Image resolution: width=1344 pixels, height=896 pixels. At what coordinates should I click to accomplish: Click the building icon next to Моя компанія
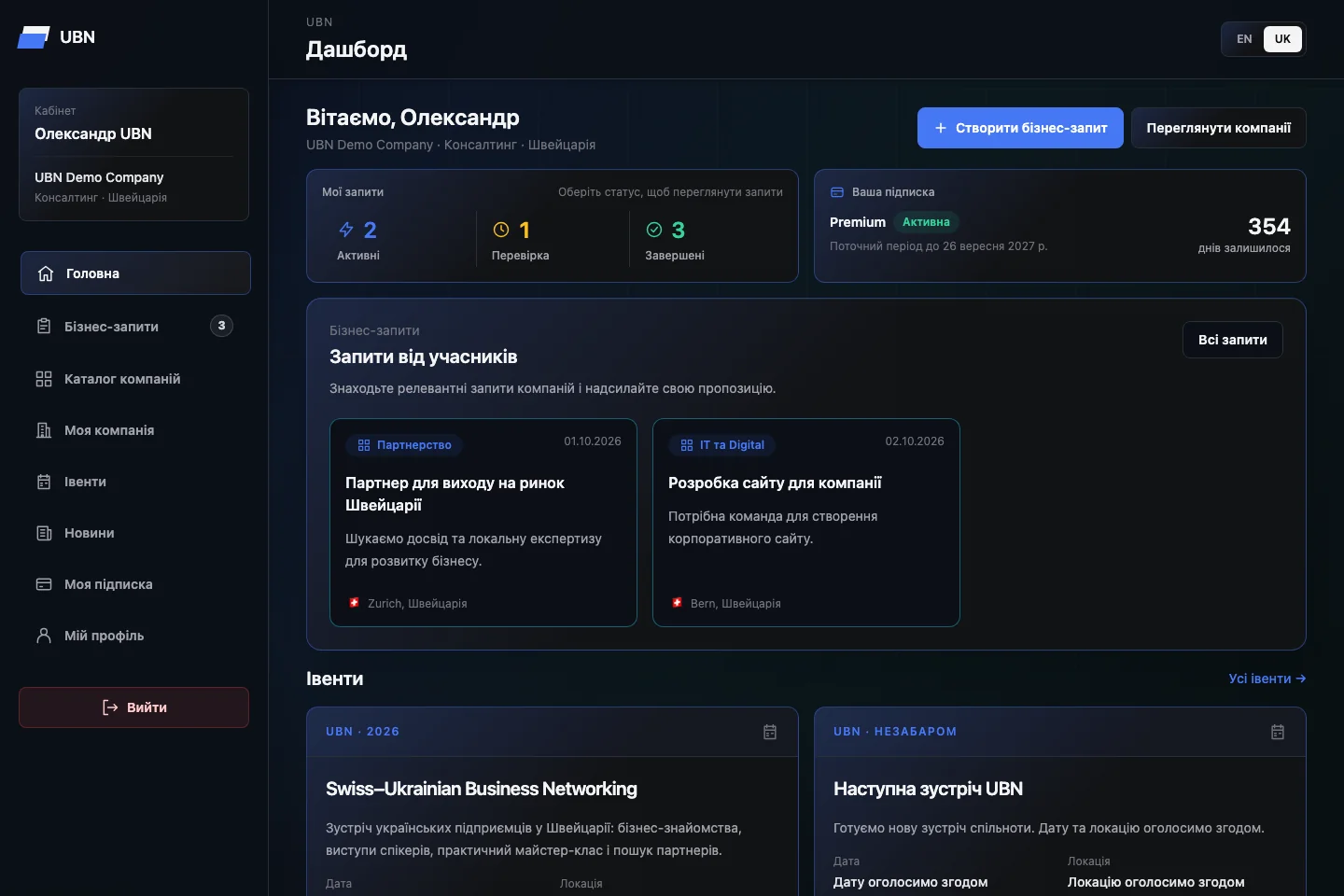point(44,430)
